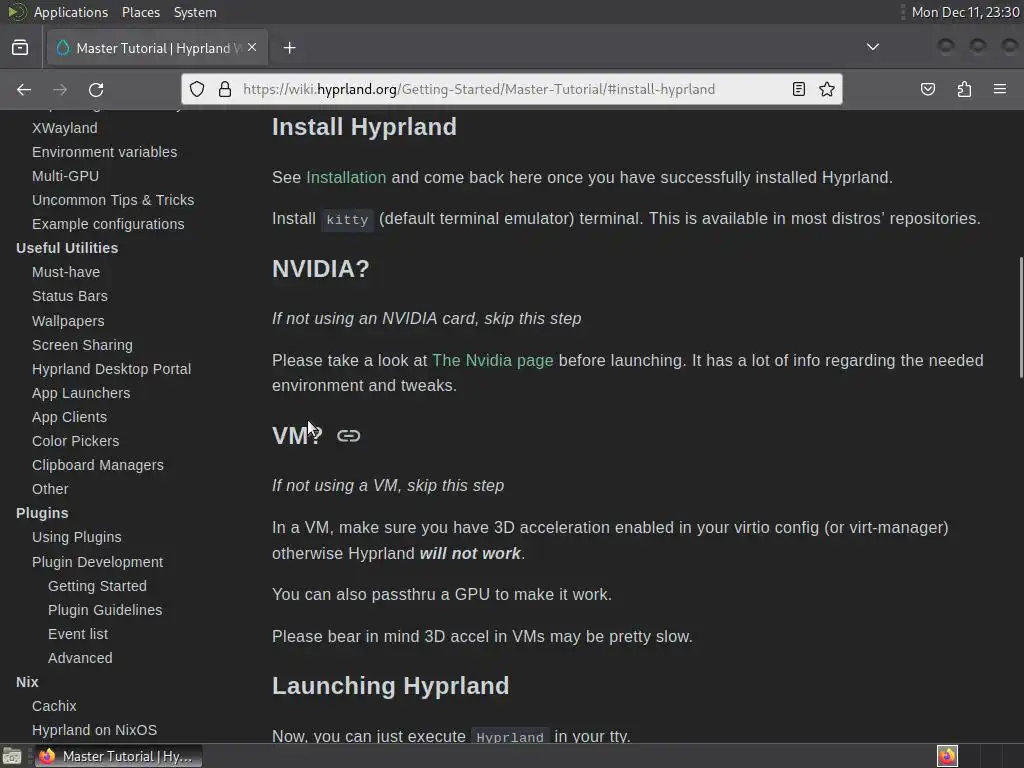Image resolution: width=1024 pixels, height=768 pixels.
Task: Switch to Master Tutorial taskbar window button
Action: coord(118,756)
